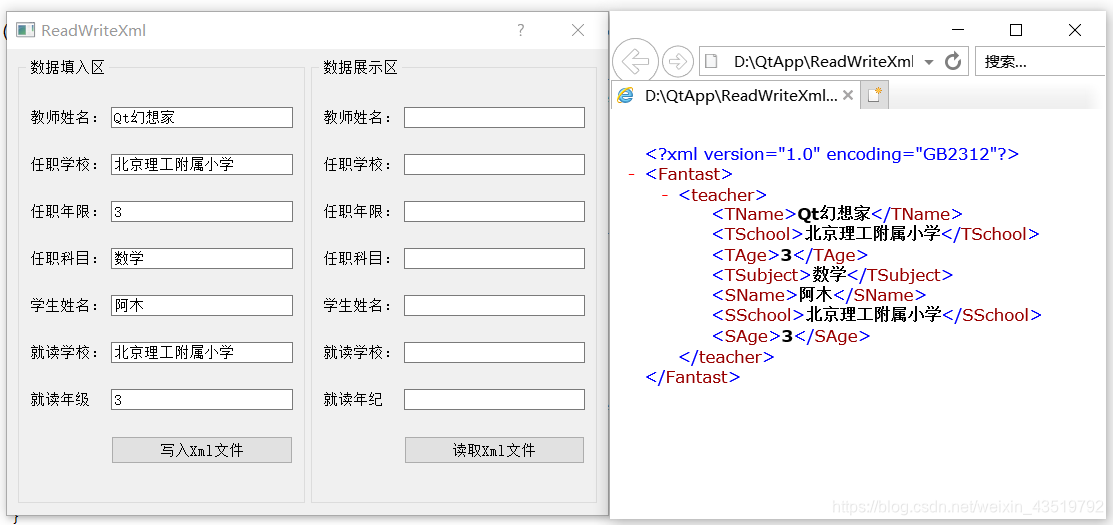Click 读取Xml文件 button
Screen dimensions: 1113x525
[494, 450]
